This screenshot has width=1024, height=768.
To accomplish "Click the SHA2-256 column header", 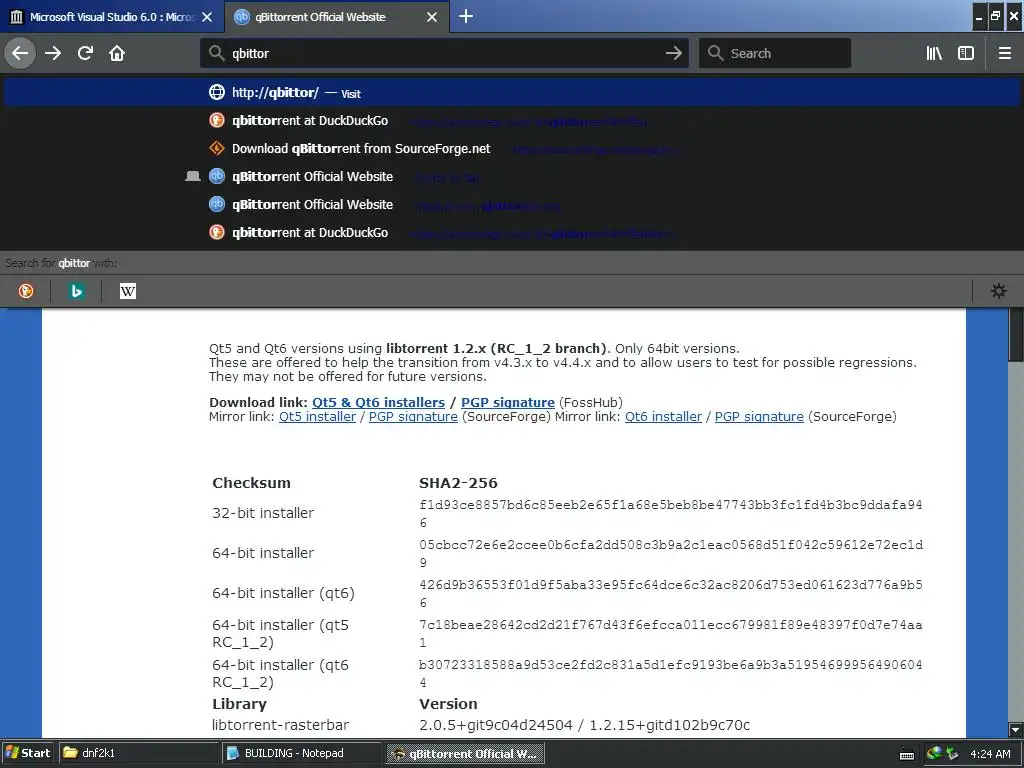I will (458, 483).
